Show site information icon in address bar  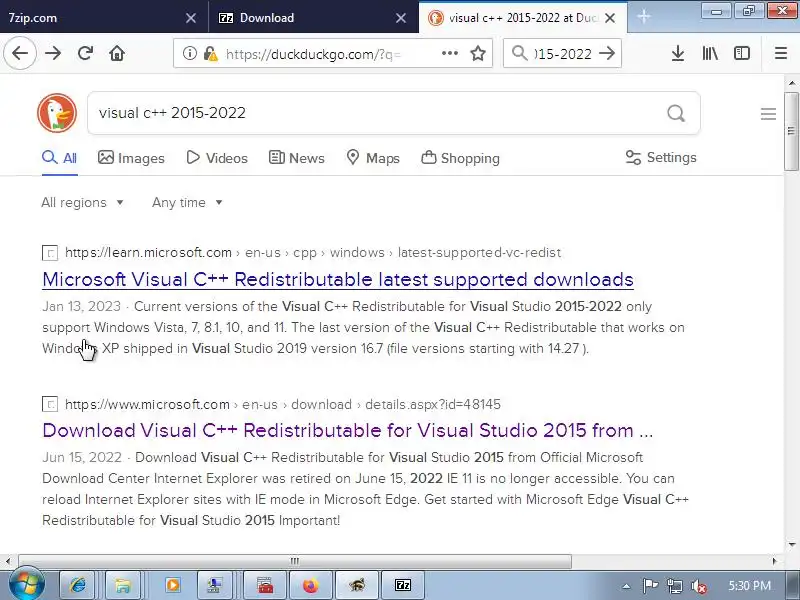pyautogui.click(x=190, y=53)
